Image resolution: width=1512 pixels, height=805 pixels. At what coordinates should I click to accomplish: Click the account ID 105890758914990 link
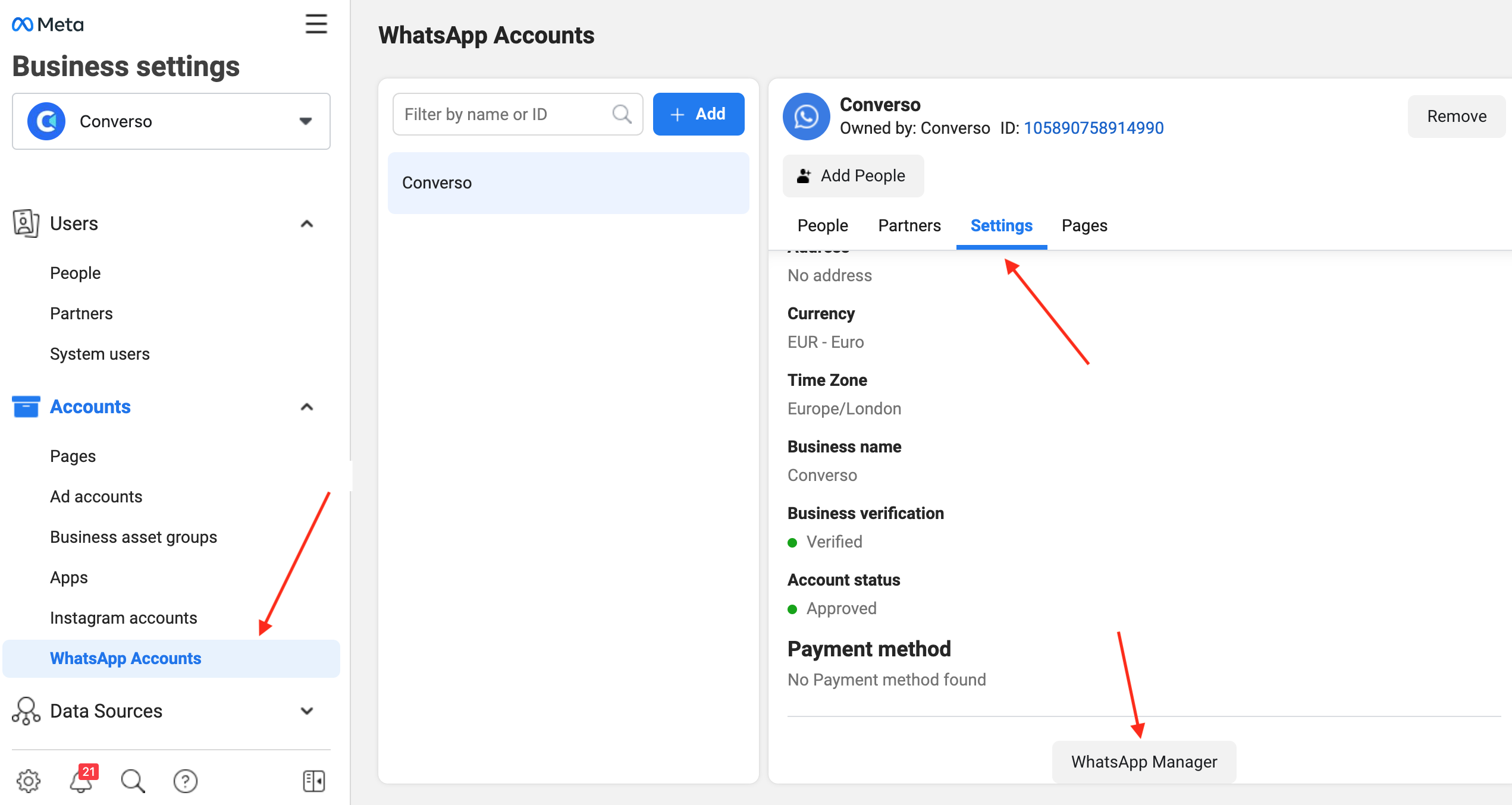(1093, 128)
